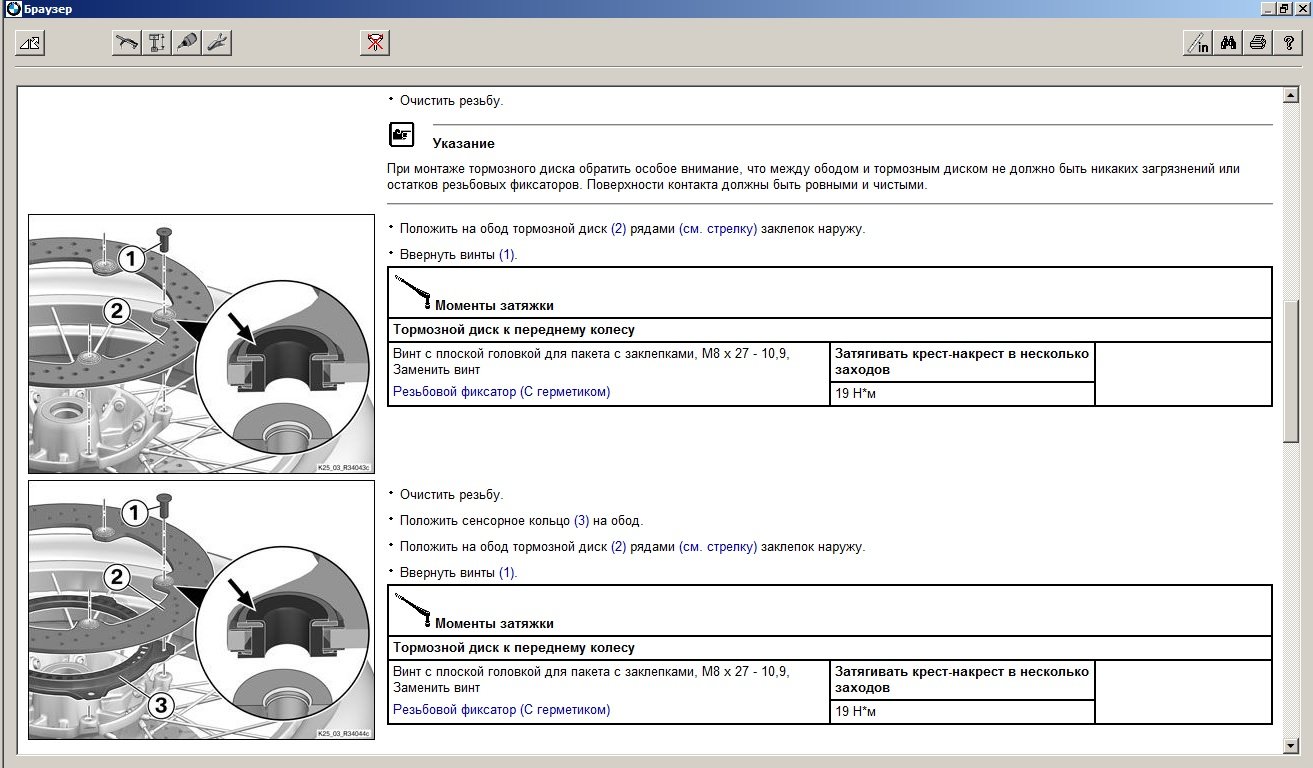Print the document using the printer icon
The image size is (1313, 768).
coord(1258,43)
